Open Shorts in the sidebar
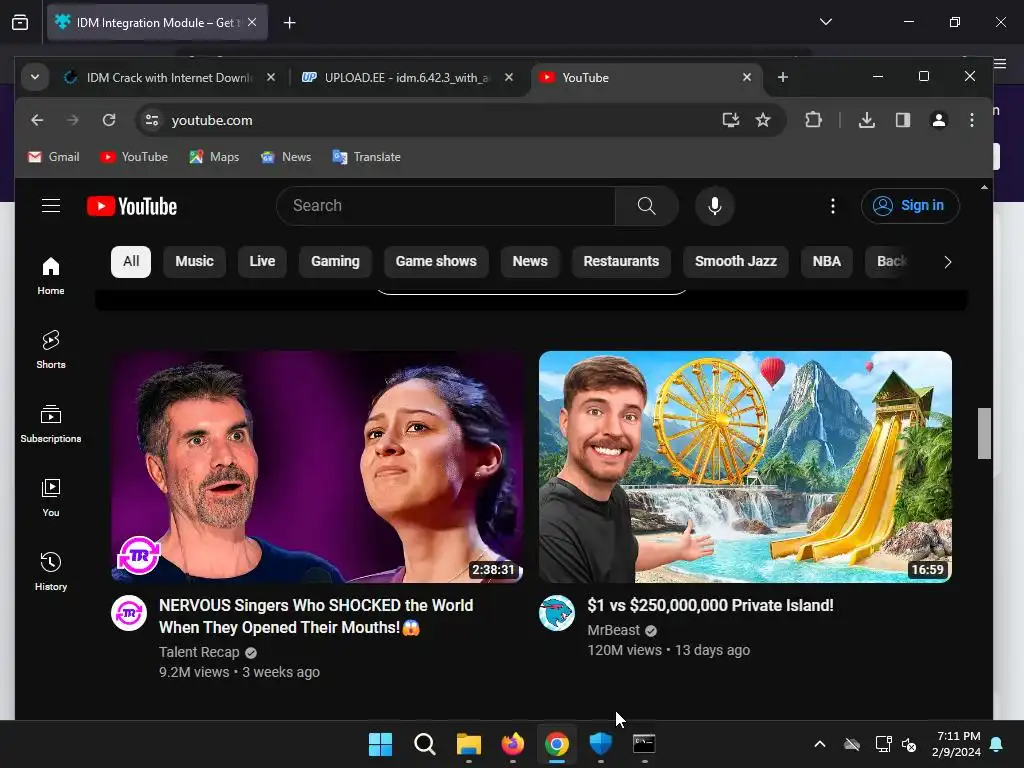Viewport: 1024px width, 768px height. [51, 349]
